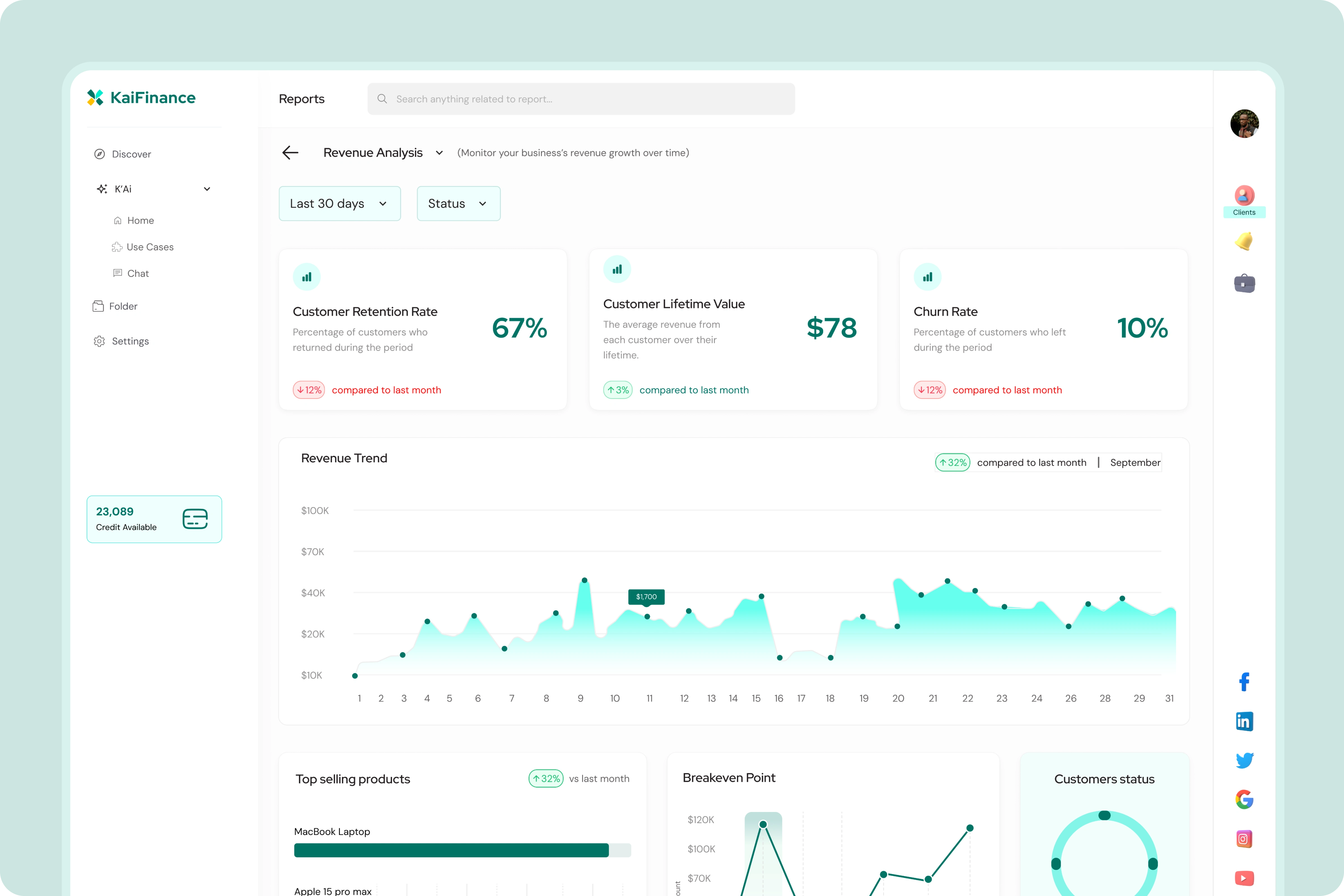This screenshot has height=896, width=1344.
Task: Open the Clients icon in right rail
Action: (x=1244, y=196)
